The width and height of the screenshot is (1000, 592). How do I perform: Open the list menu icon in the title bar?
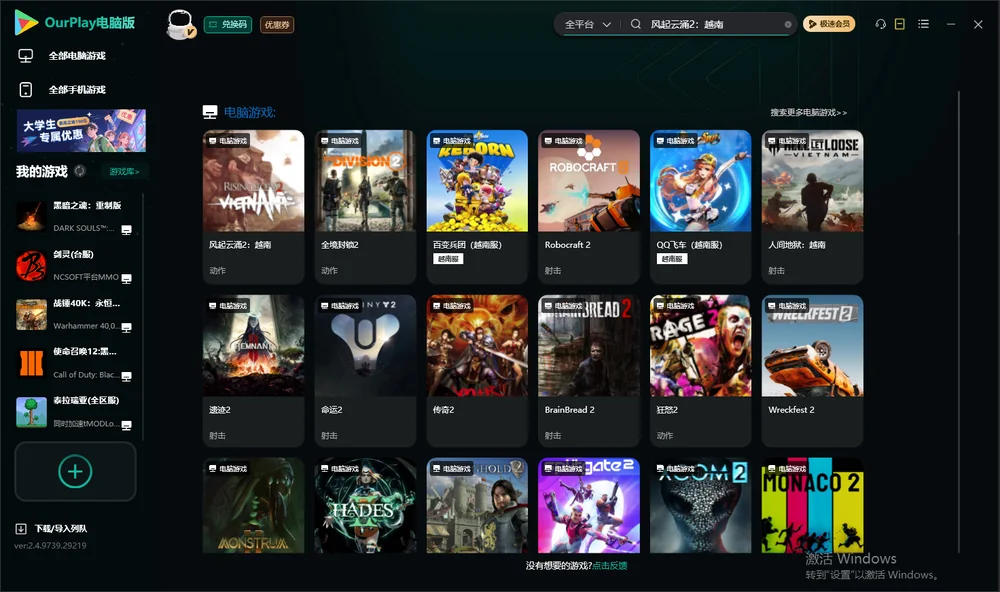pyautogui.click(x=923, y=24)
